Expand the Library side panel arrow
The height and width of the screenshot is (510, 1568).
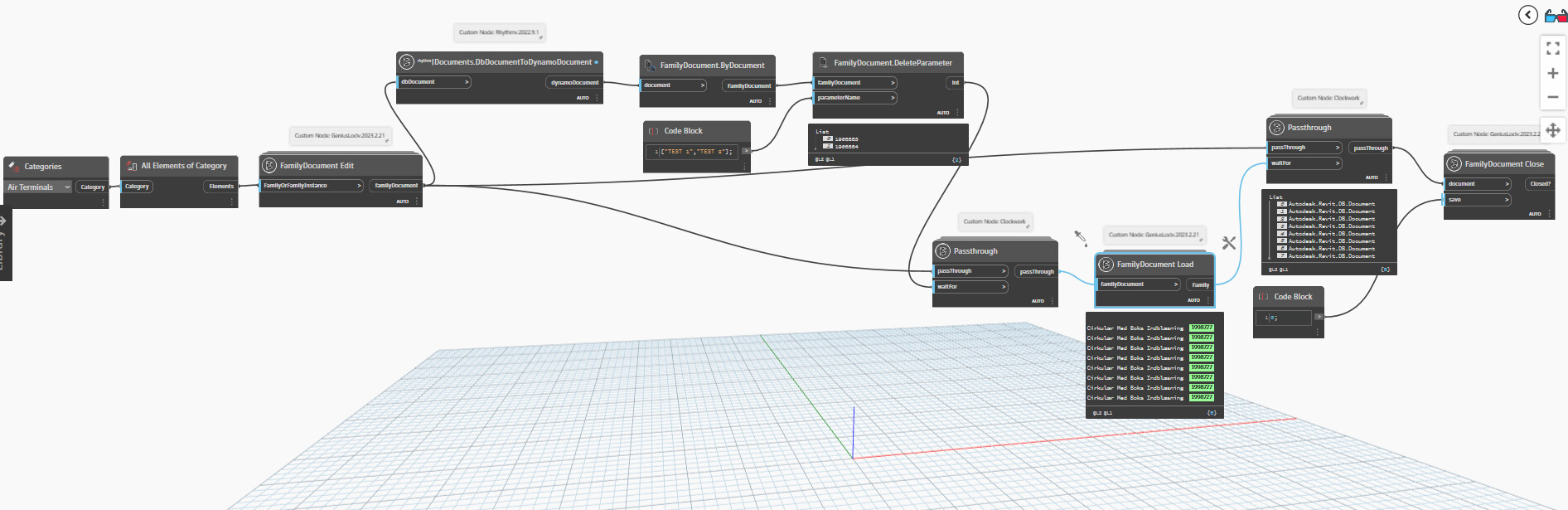coord(3,221)
